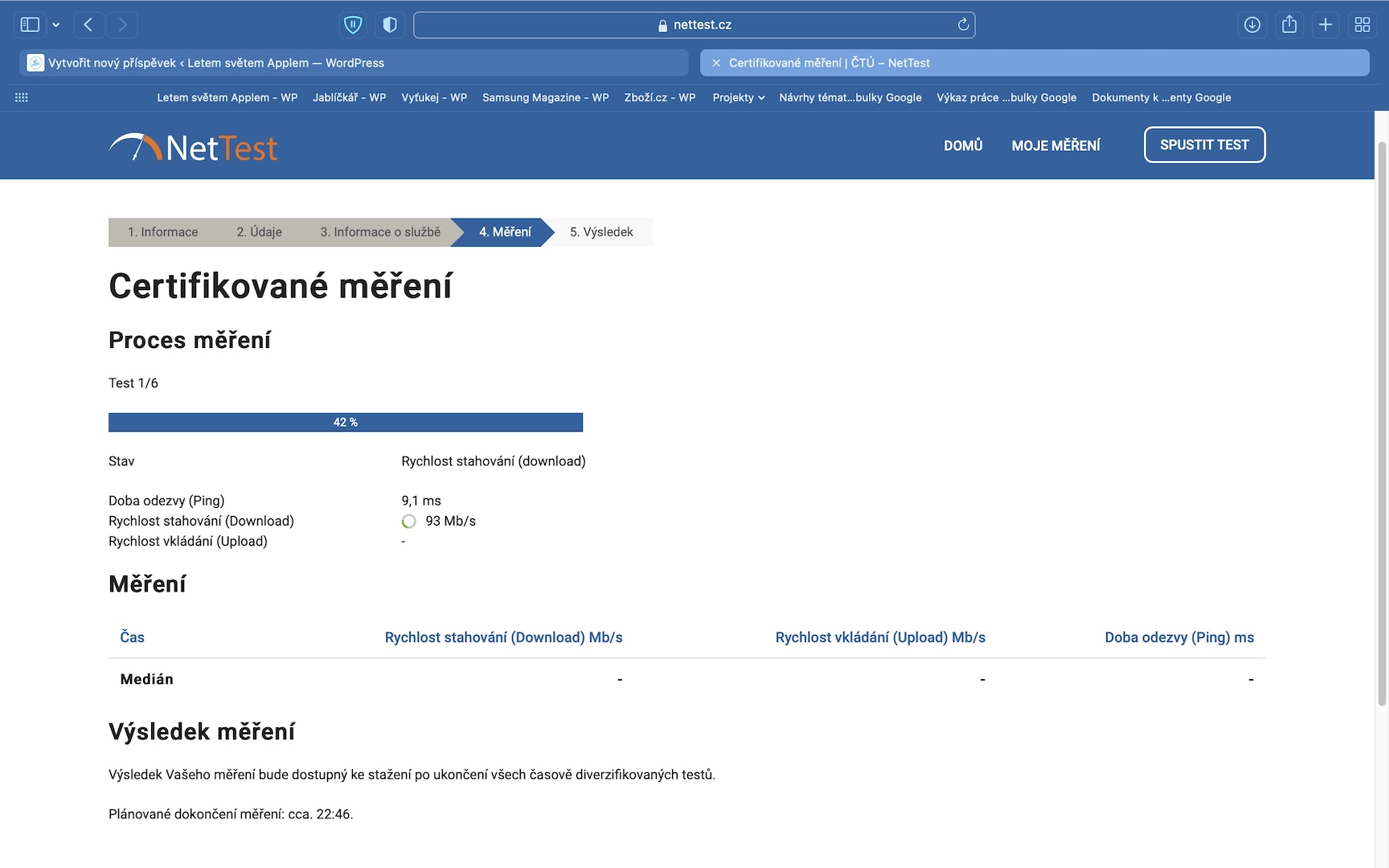Click the download speed loading spinner
1389x868 pixels.
click(x=409, y=522)
